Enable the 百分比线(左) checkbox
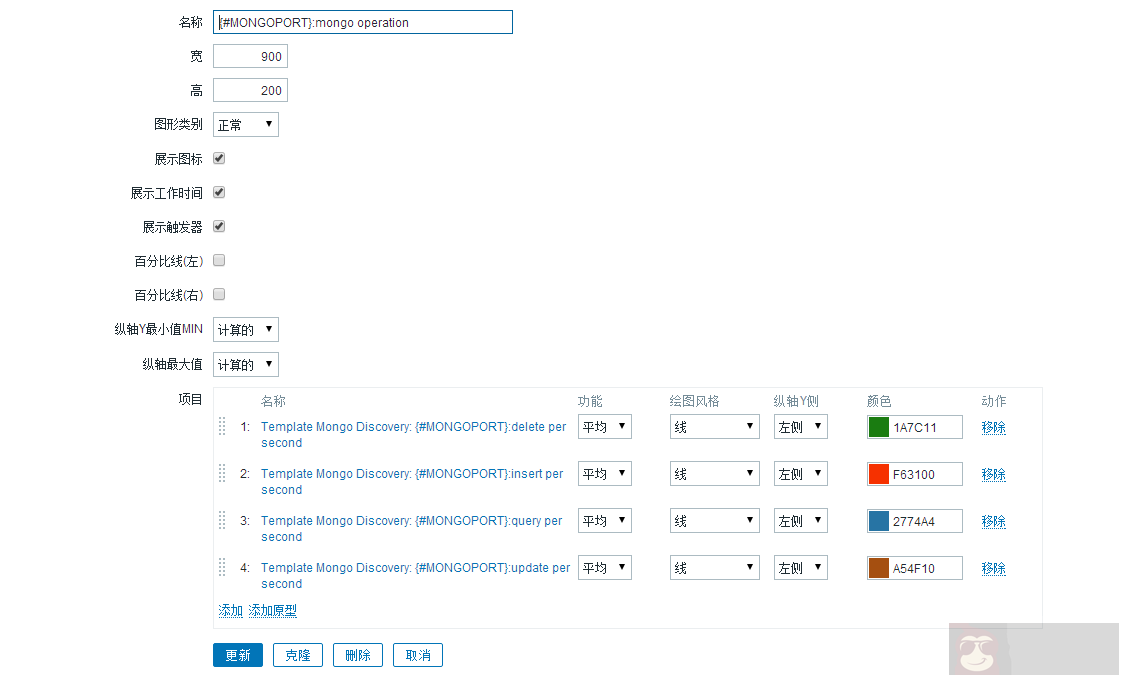1129x680 pixels. pyautogui.click(x=219, y=260)
